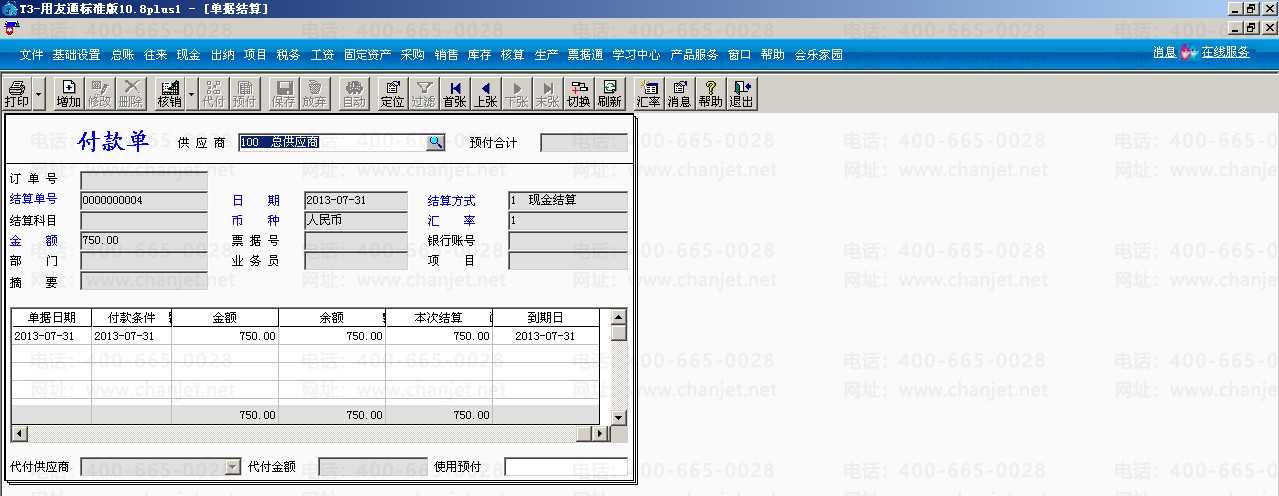Open the 文件 menu

(x=32, y=55)
